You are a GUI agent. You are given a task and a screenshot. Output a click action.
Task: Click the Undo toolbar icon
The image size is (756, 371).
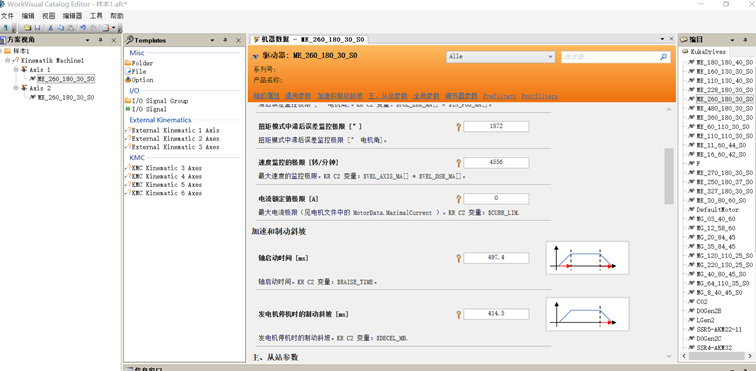click(83, 28)
